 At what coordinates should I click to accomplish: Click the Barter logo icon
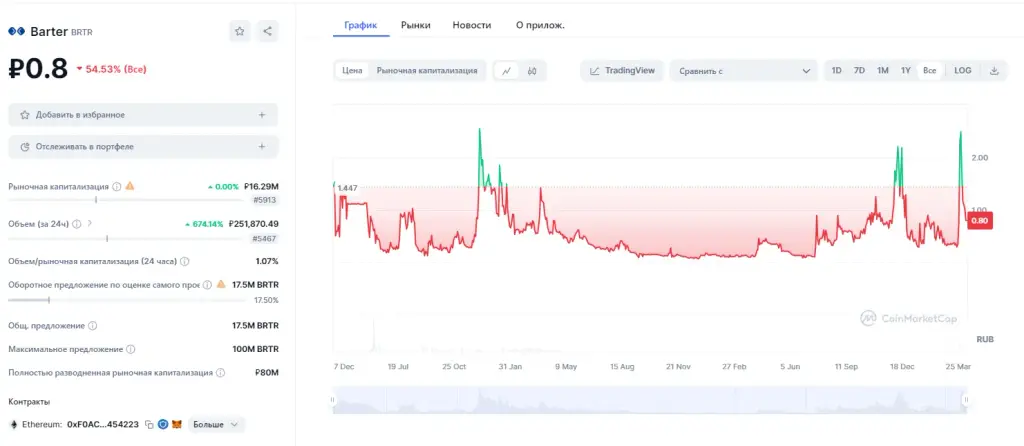(x=16, y=31)
